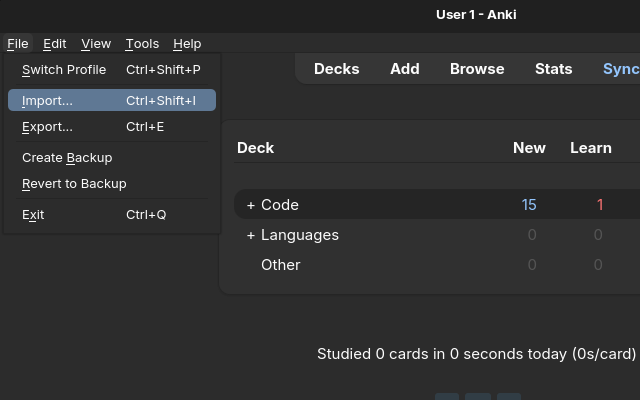The height and width of the screenshot is (400, 640).
Task: Select Create Backup option
Action: (67, 158)
